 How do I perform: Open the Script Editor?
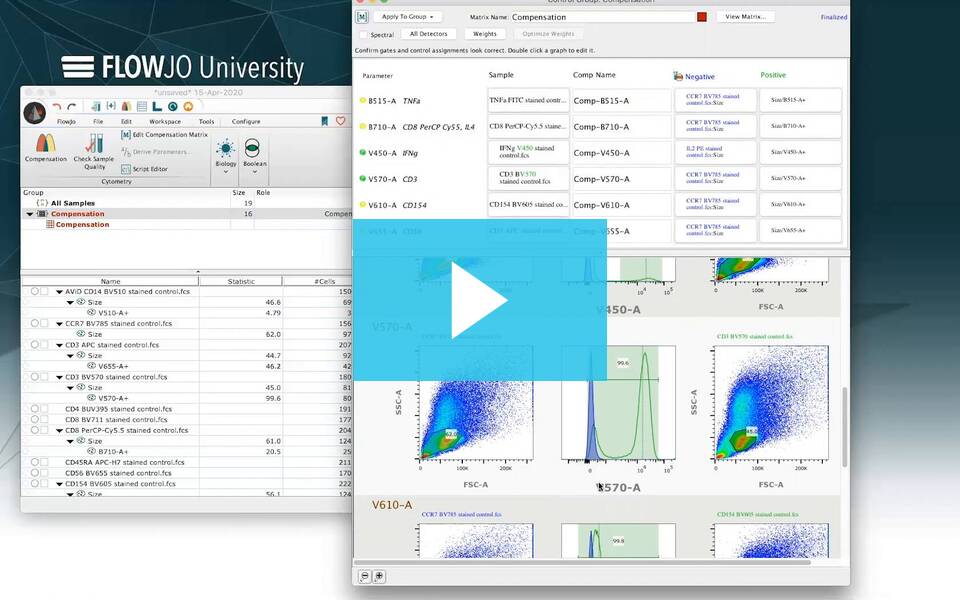(144, 169)
